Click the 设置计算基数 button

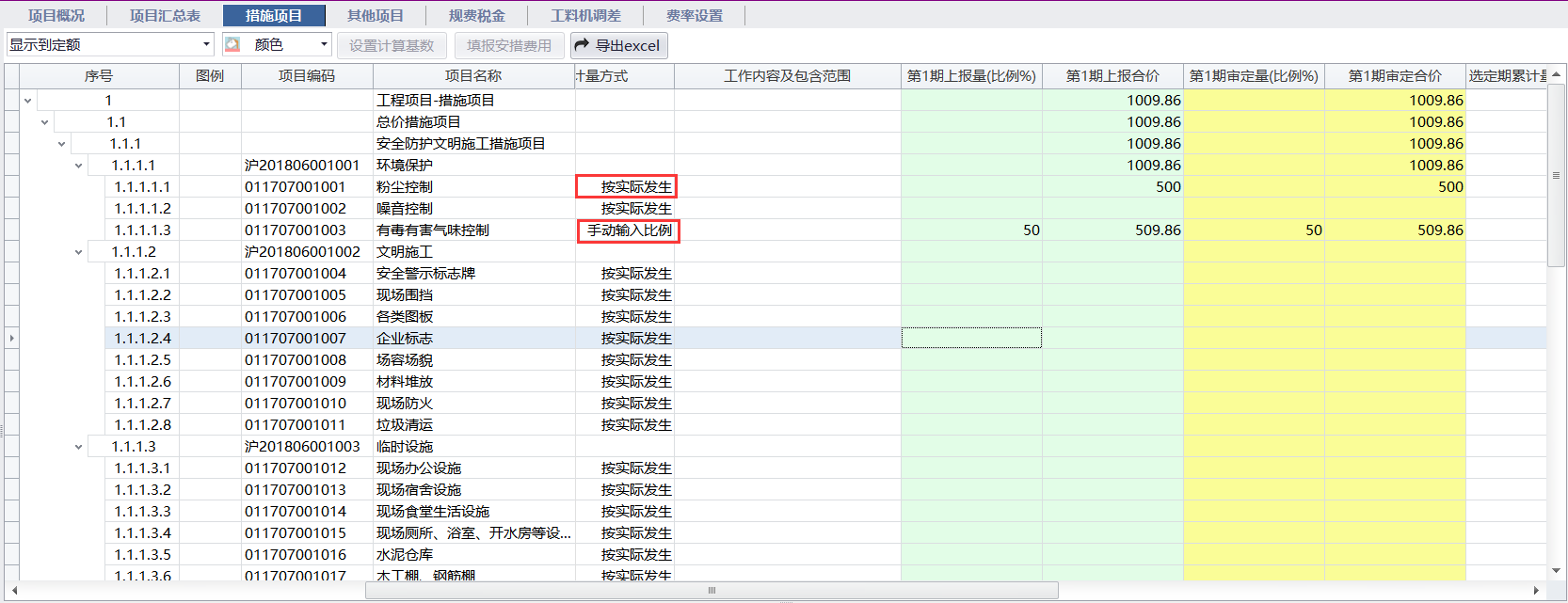[392, 45]
